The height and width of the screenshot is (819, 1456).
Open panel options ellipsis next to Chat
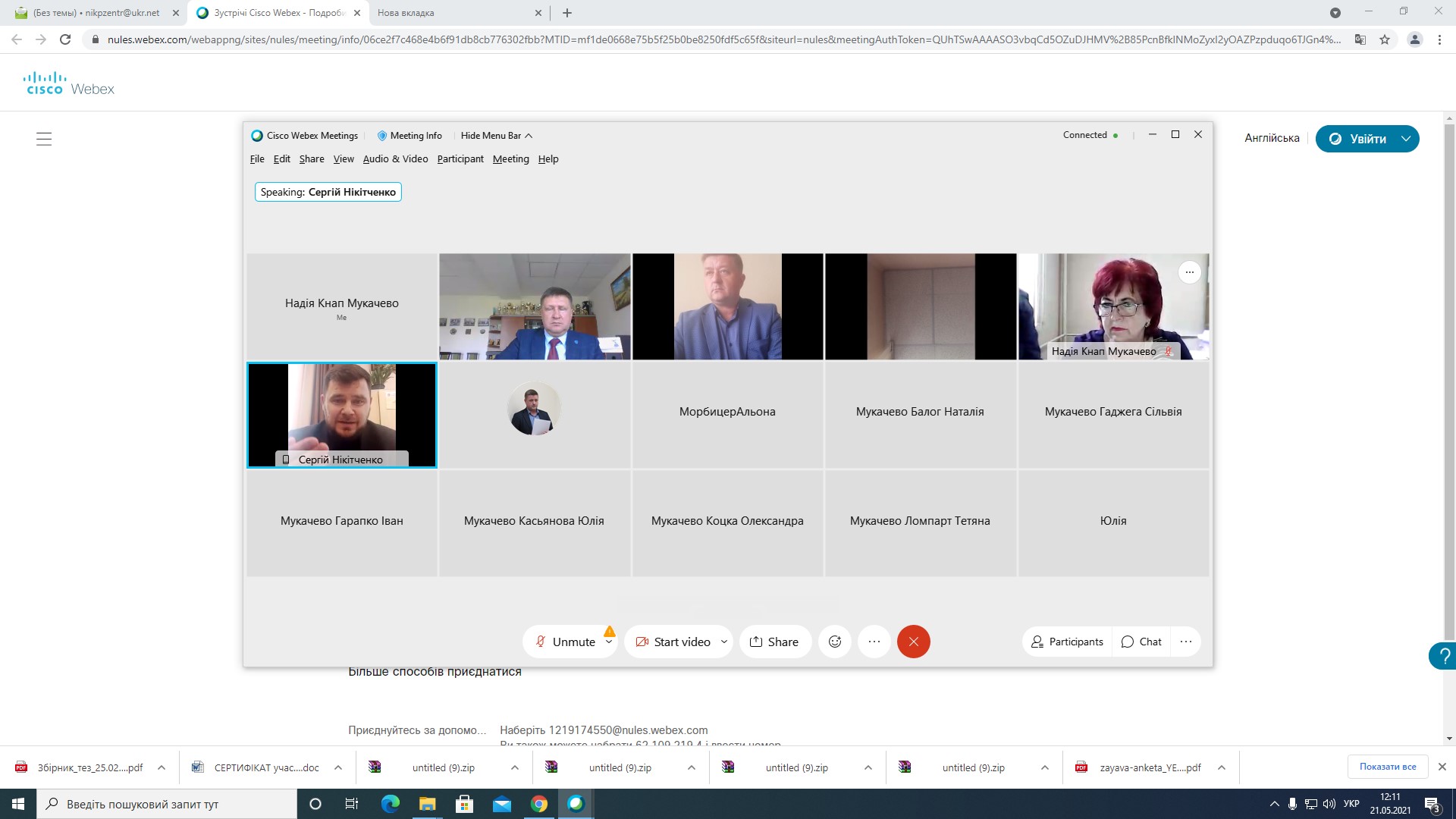tap(1186, 642)
